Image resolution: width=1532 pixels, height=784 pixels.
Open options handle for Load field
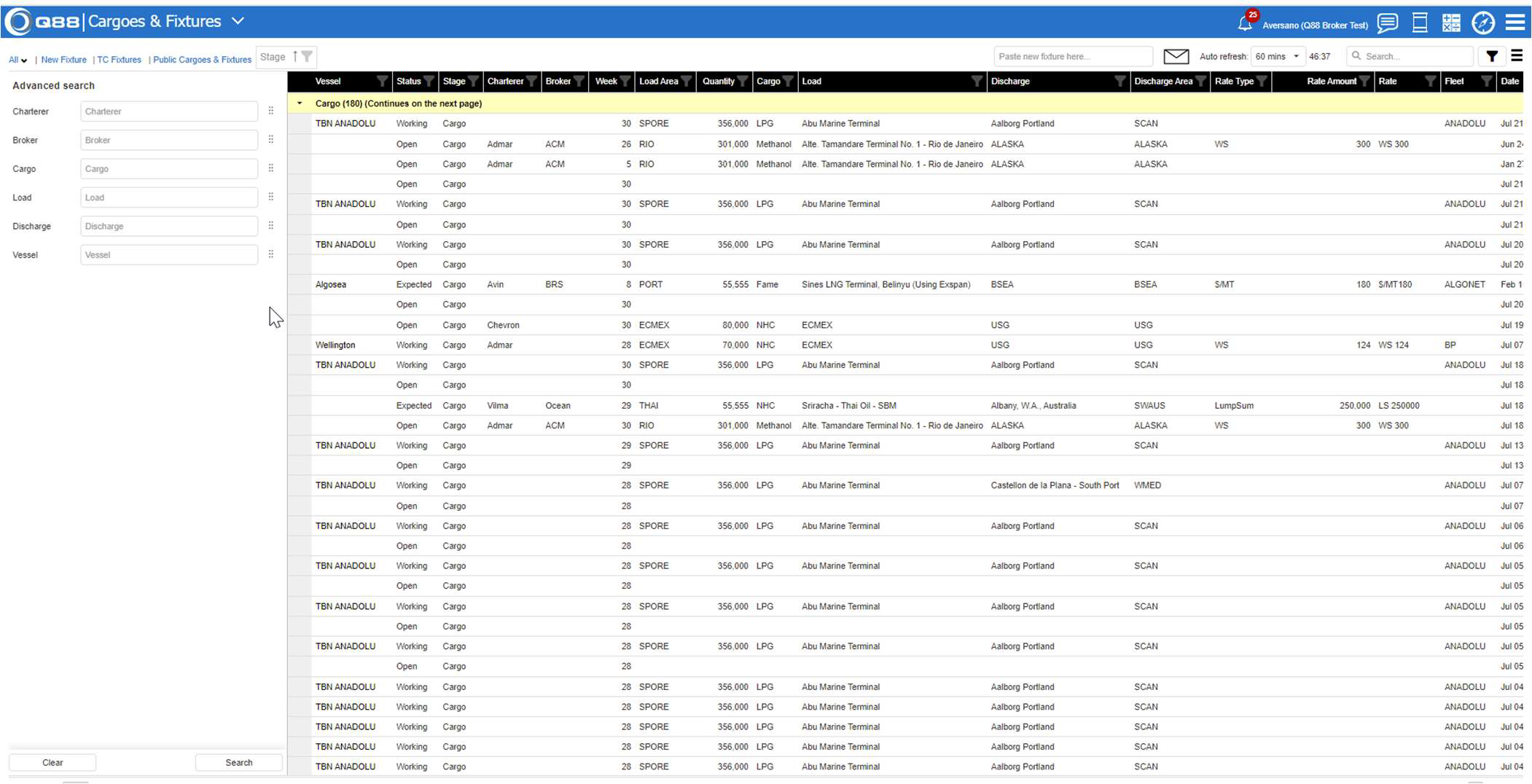(271, 197)
